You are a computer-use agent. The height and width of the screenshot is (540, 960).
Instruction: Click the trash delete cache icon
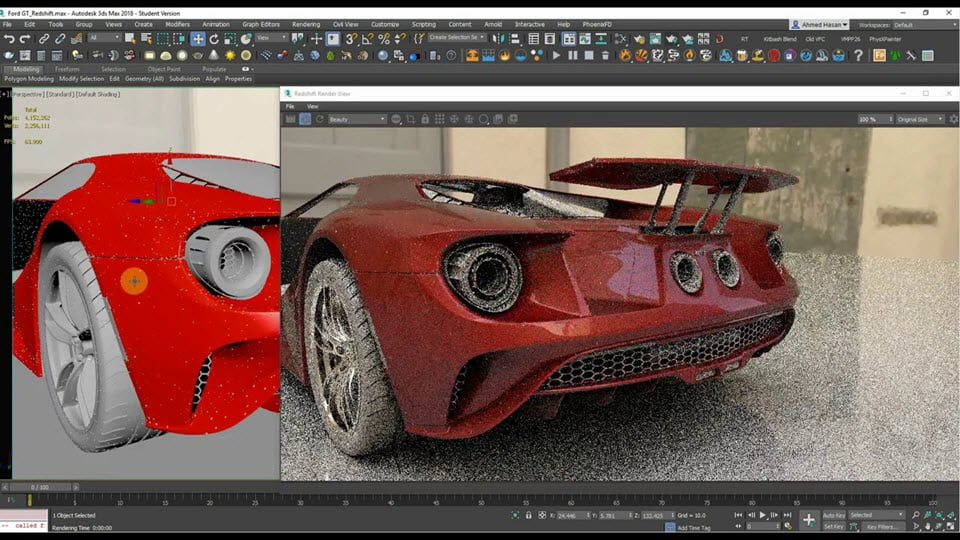(606, 56)
